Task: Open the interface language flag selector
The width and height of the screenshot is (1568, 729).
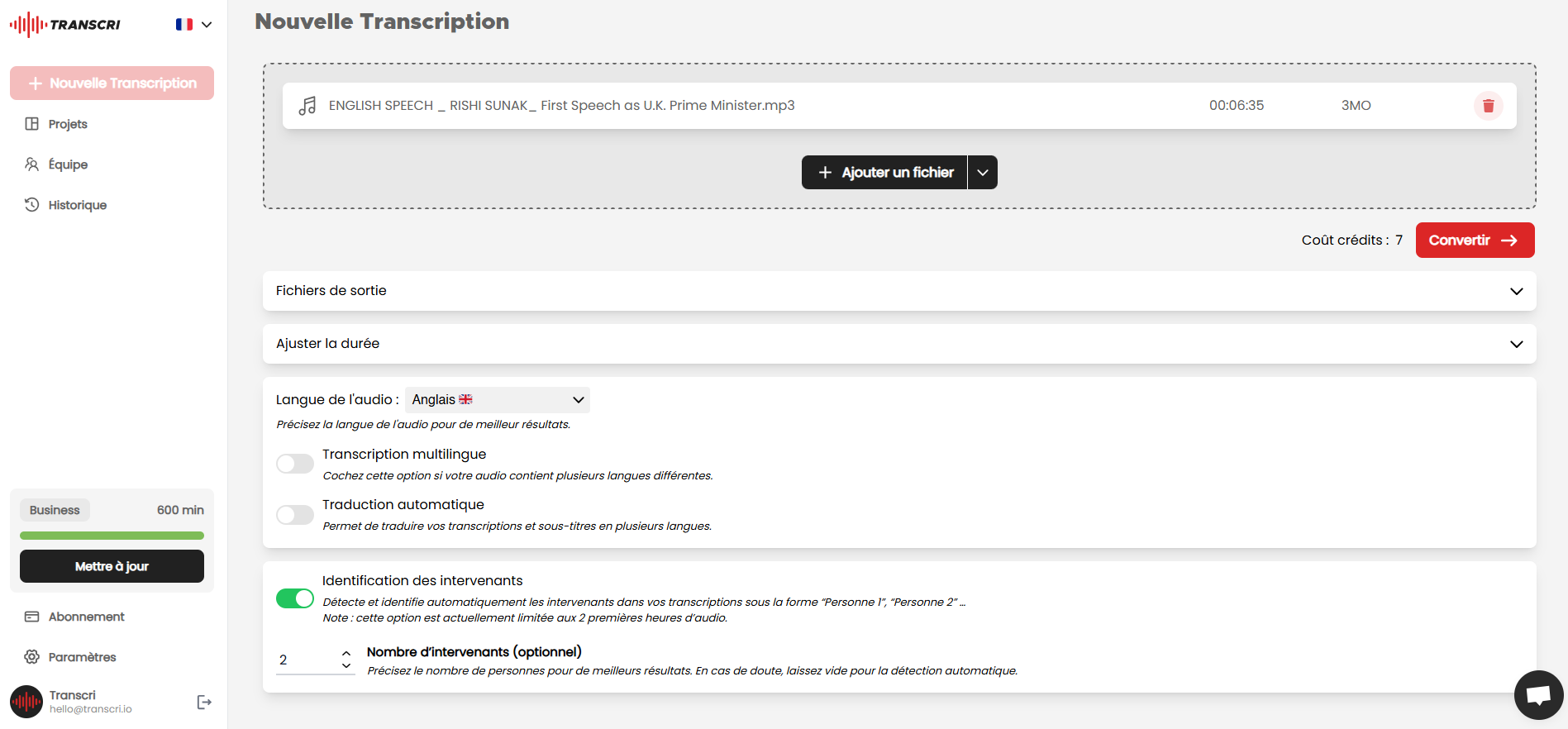Action: [194, 25]
